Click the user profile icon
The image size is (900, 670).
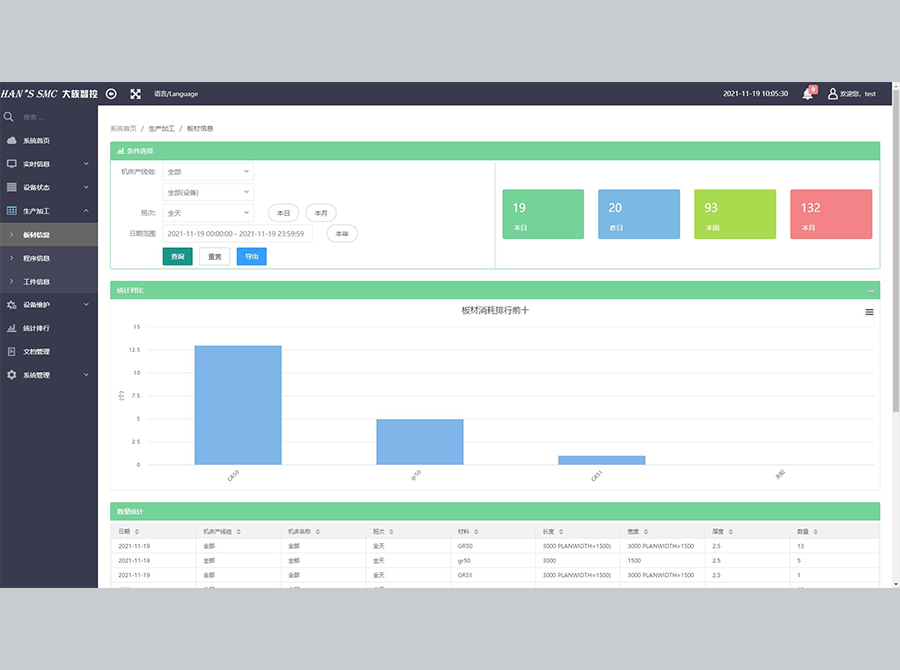pyautogui.click(x=832, y=94)
